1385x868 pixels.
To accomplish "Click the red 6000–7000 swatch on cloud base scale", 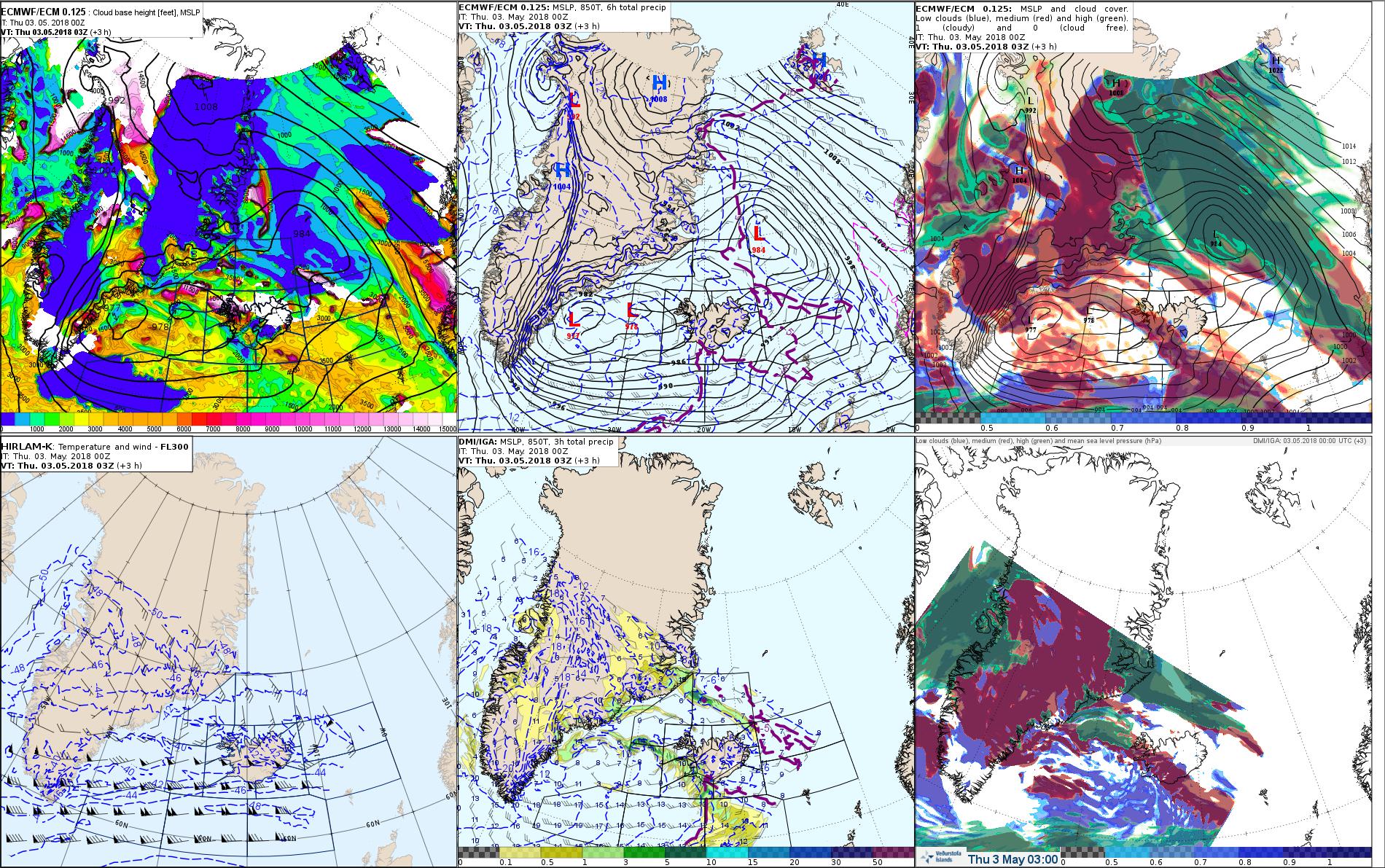I will pos(200,419).
